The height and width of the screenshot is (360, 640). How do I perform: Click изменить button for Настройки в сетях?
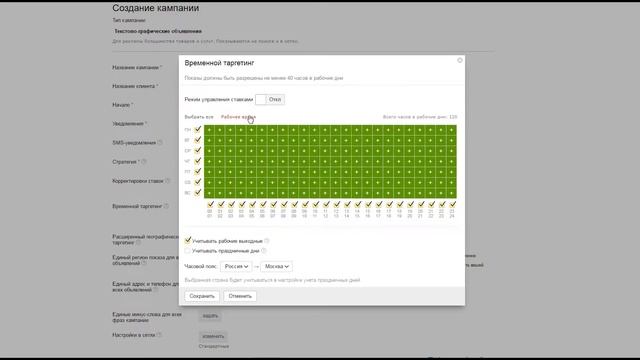(213, 336)
